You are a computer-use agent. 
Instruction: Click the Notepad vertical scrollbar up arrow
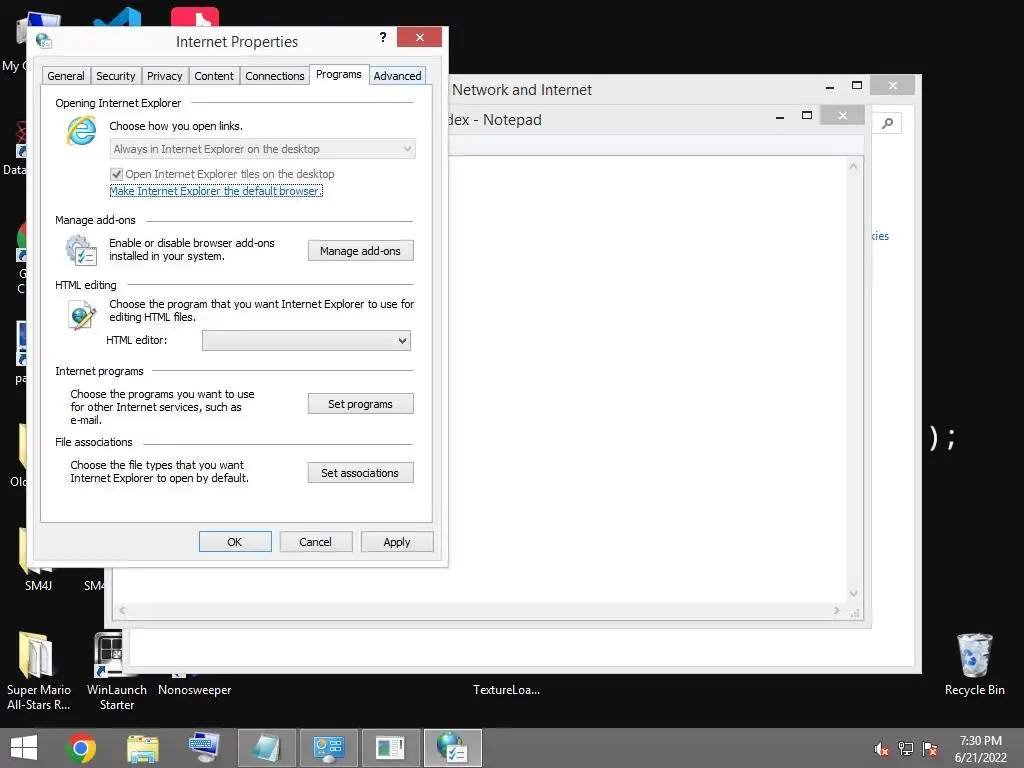(x=853, y=167)
